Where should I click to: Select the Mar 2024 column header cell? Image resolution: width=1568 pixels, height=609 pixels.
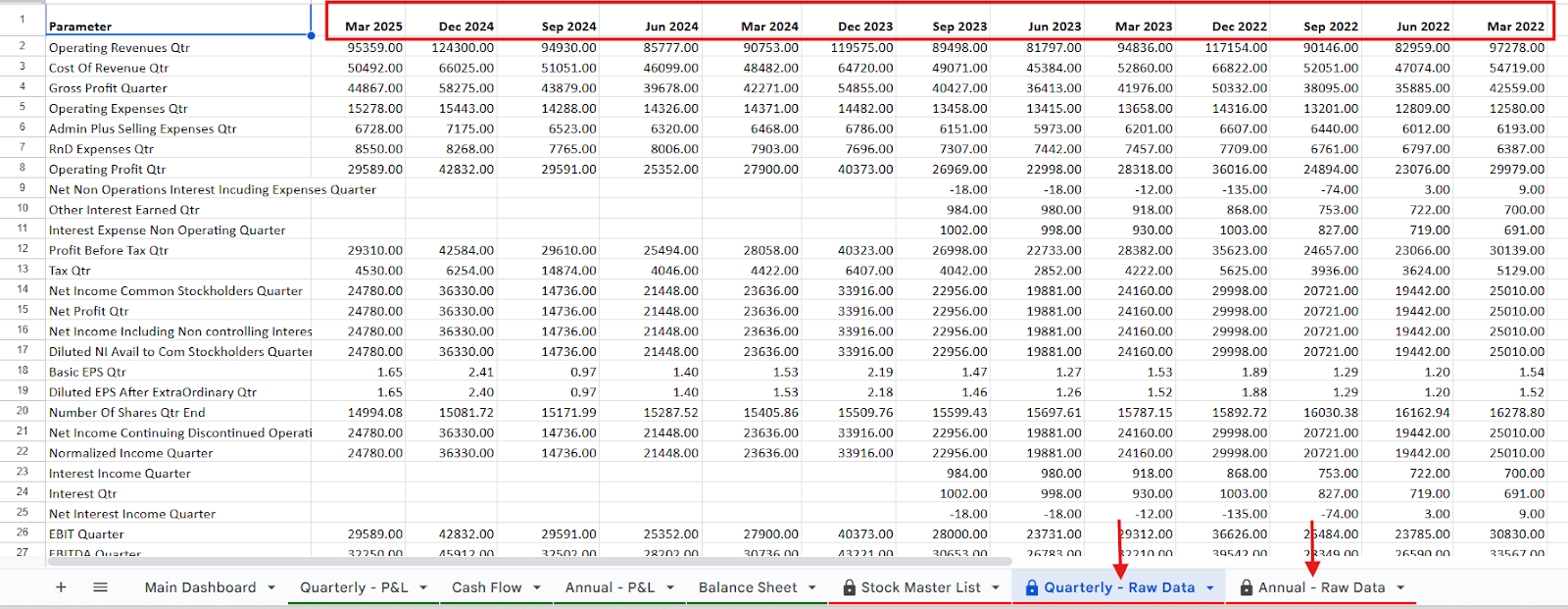point(752,21)
